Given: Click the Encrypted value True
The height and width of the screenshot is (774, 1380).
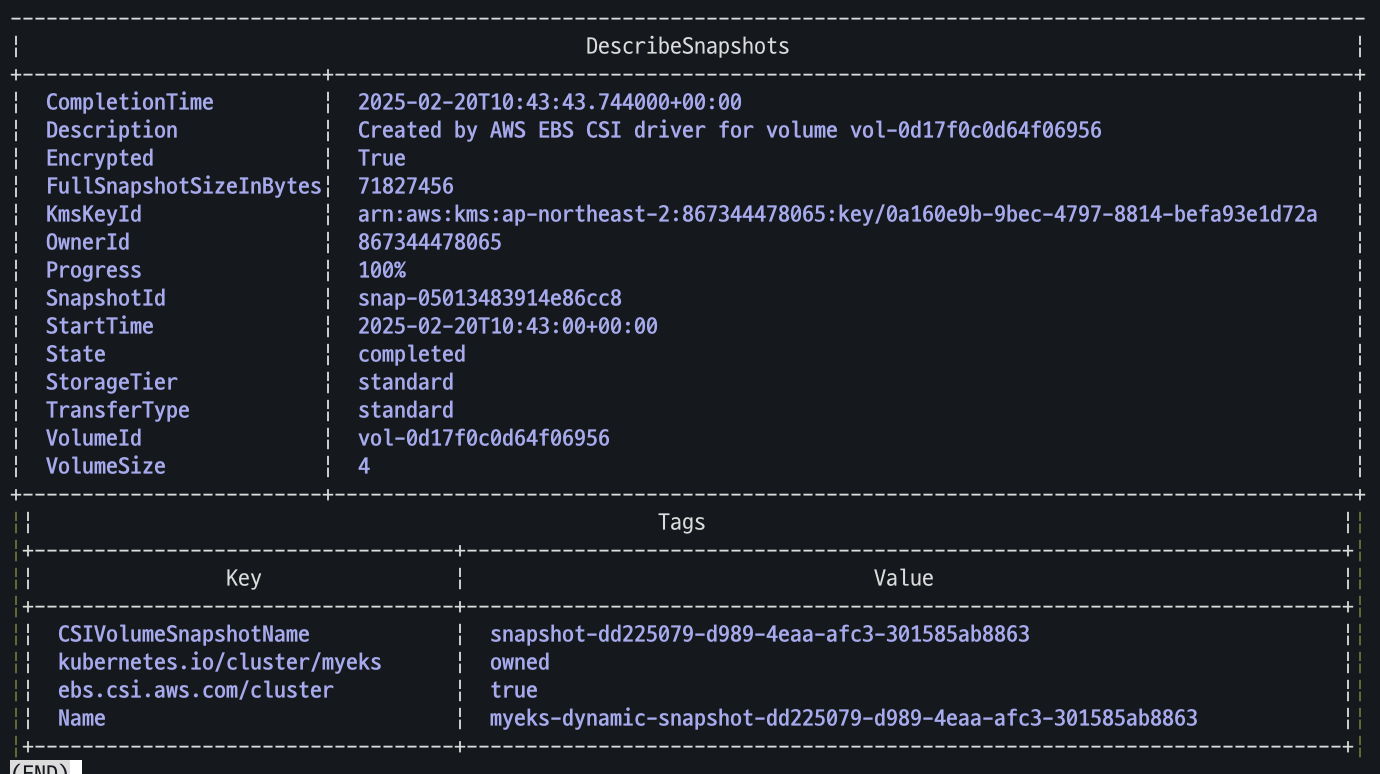Looking at the screenshot, I should pos(381,158).
